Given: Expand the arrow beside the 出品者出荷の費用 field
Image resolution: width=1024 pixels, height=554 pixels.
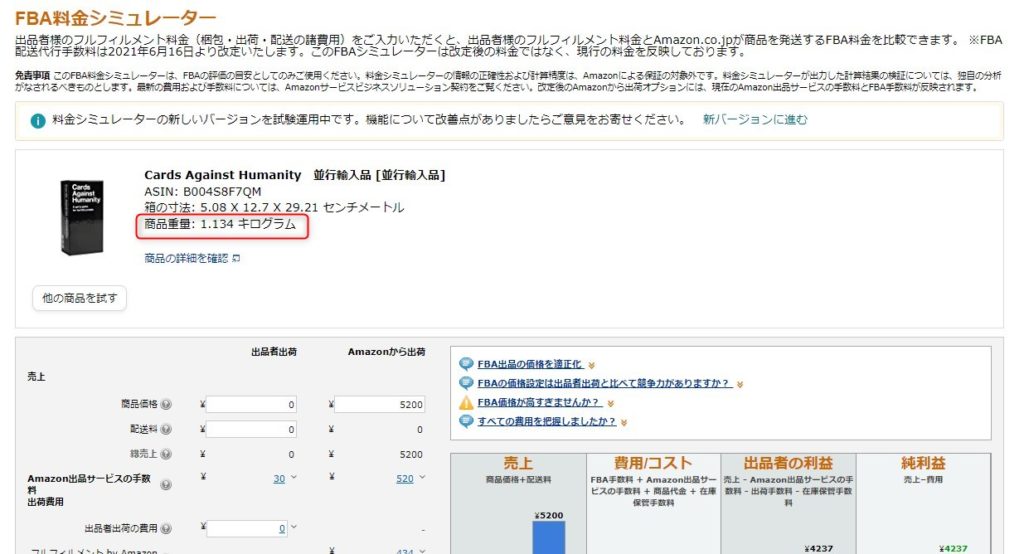Looking at the screenshot, I should (294, 527).
